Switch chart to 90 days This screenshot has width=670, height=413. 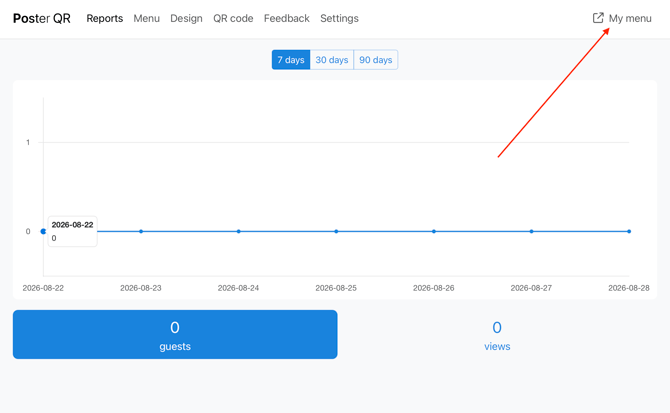click(x=376, y=60)
